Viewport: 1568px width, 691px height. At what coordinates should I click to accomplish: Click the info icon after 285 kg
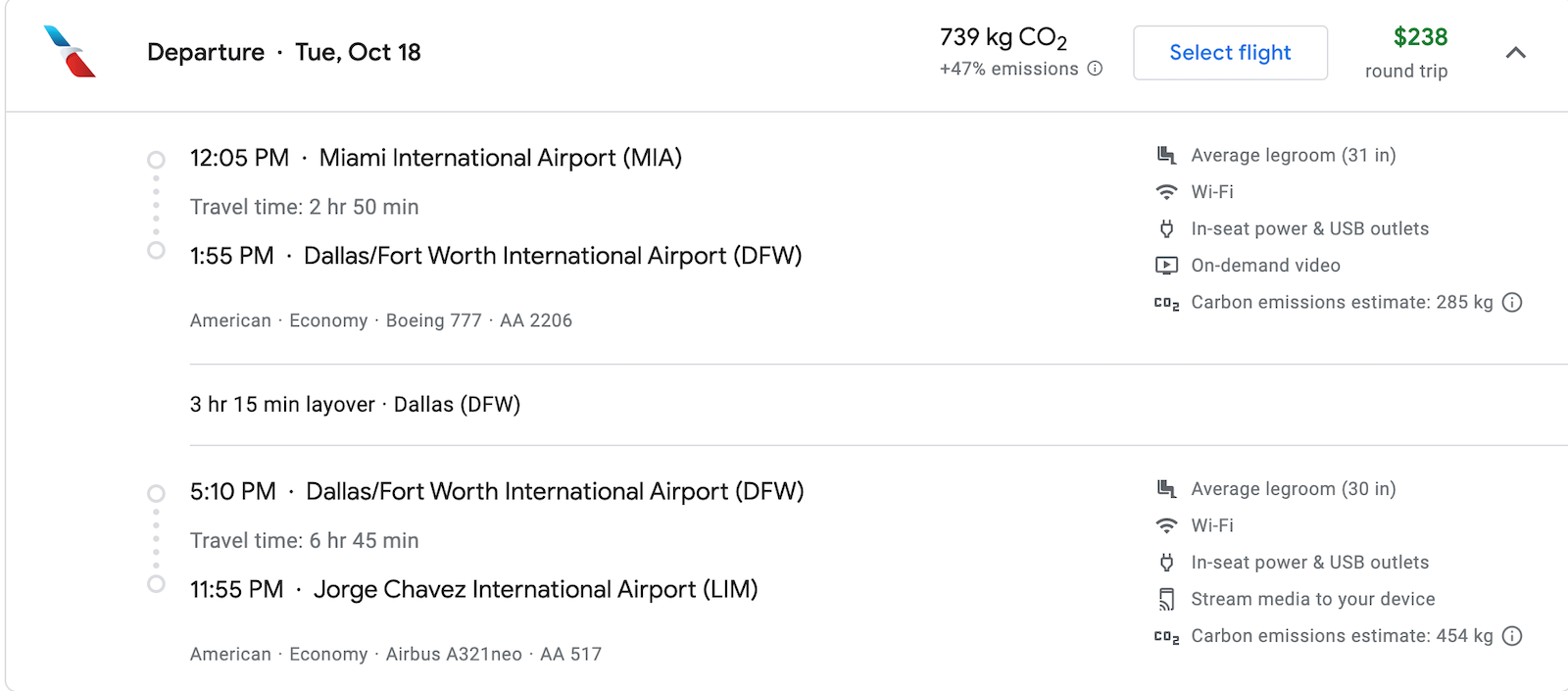pyautogui.click(x=1511, y=302)
